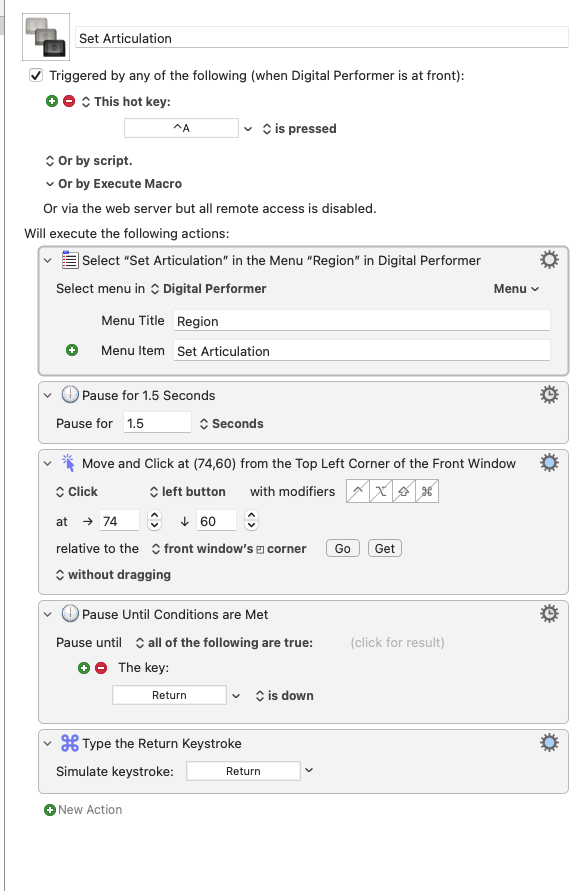Open gear menu for Type Return Keystroke action

pos(549,743)
